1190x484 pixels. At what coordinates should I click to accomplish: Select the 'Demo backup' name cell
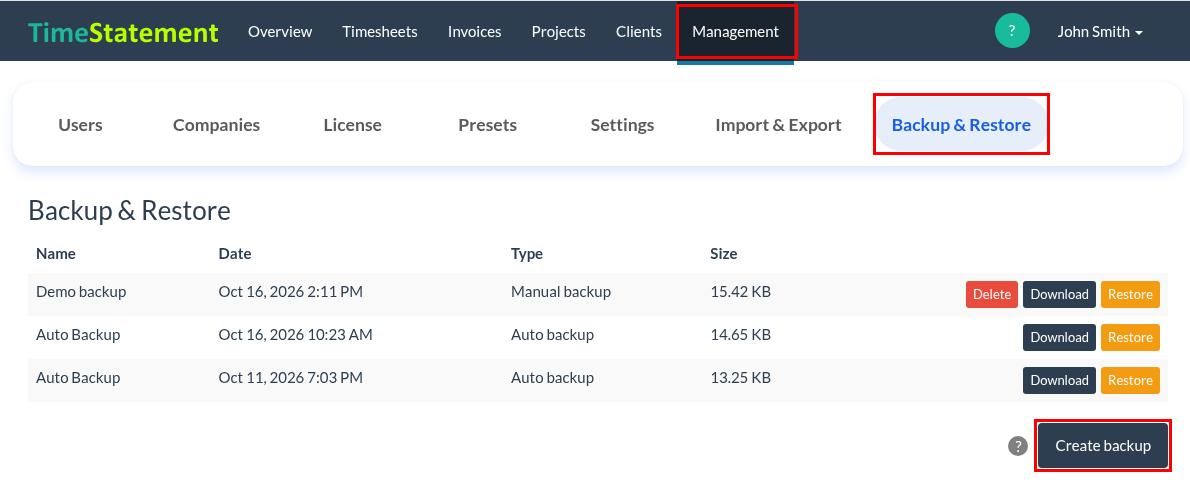coord(81,291)
